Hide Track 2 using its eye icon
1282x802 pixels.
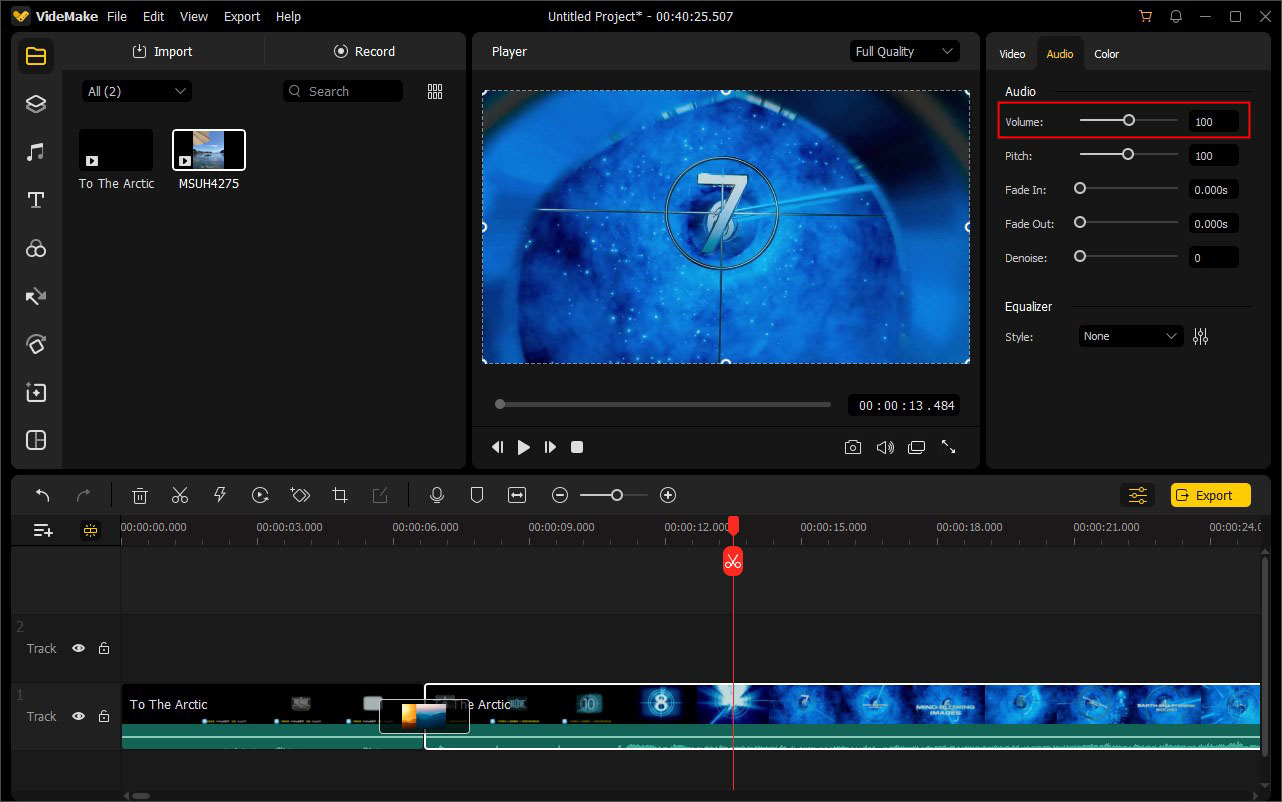[x=78, y=648]
